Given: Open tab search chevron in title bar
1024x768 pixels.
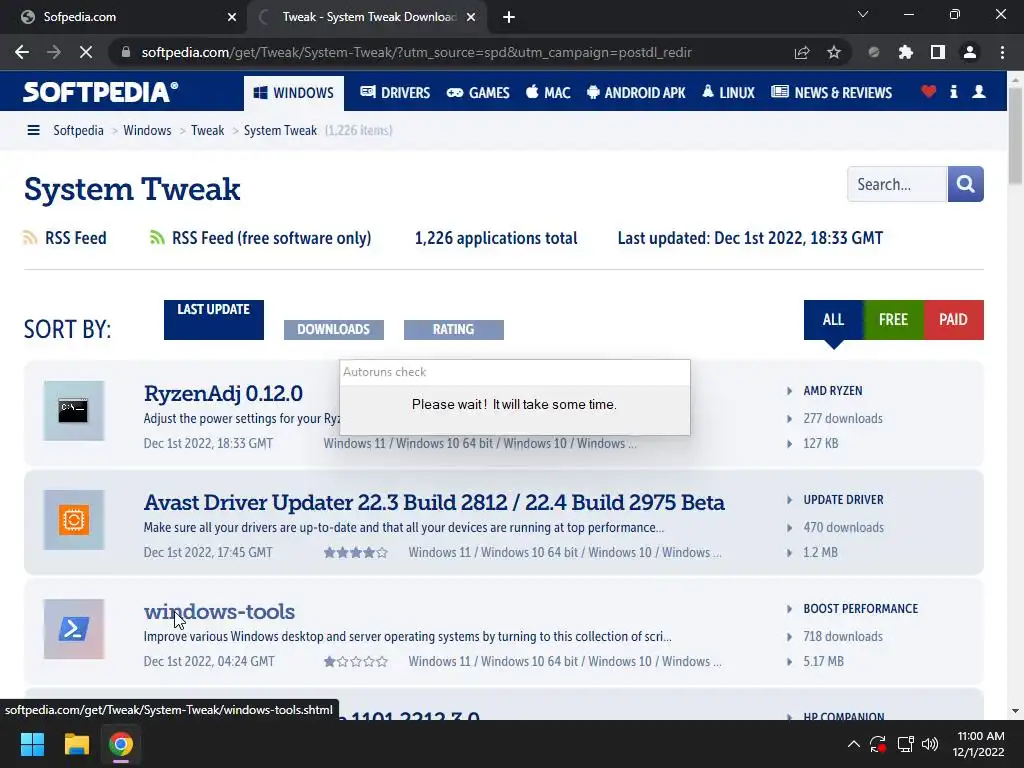Looking at the screenshot, I should tap(863, 14).
